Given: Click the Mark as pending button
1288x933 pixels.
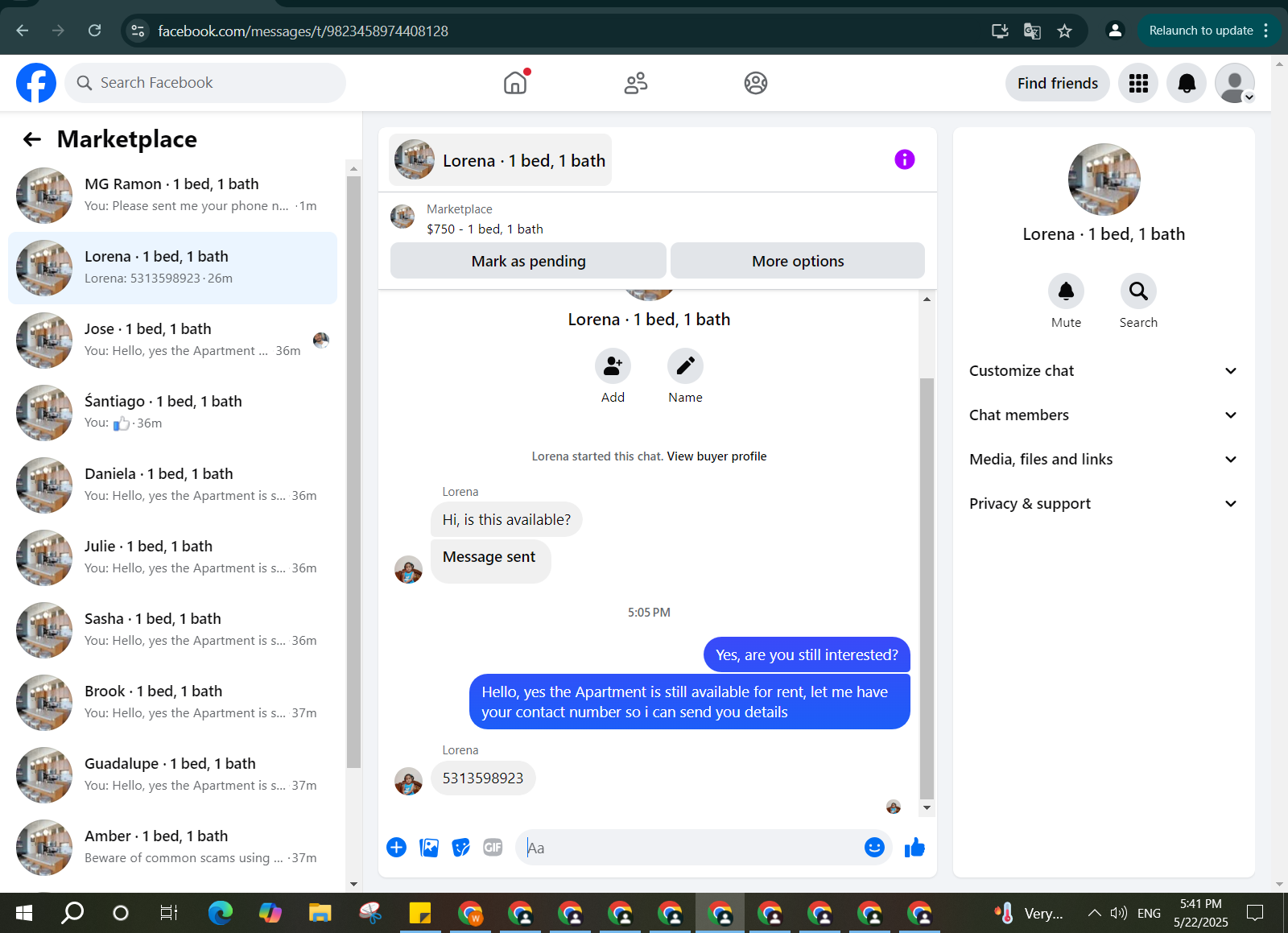Looking at the screenshot, I should click(528, 261).
